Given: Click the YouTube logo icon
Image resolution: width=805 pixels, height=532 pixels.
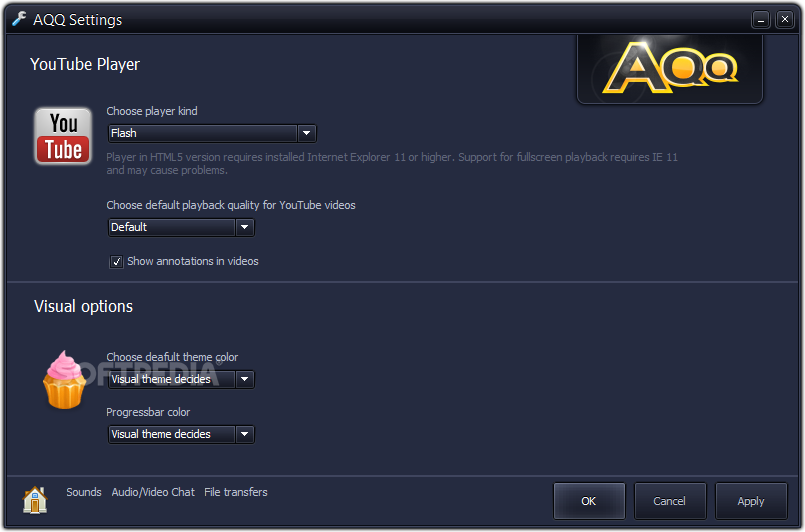Looking at the screenshot, I should click(63, 136).
